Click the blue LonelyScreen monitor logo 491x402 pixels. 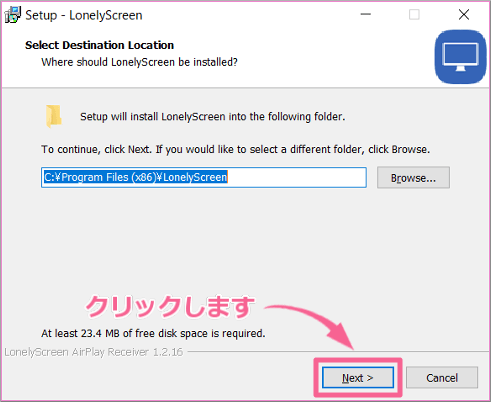460,57
